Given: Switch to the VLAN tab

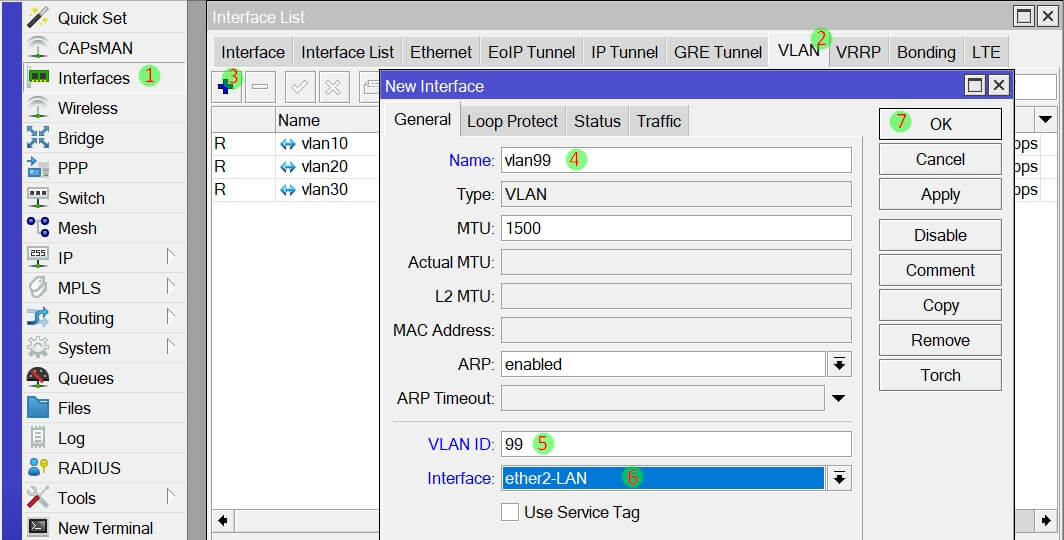Looking at the screenshot, I should tap(797, 52).
